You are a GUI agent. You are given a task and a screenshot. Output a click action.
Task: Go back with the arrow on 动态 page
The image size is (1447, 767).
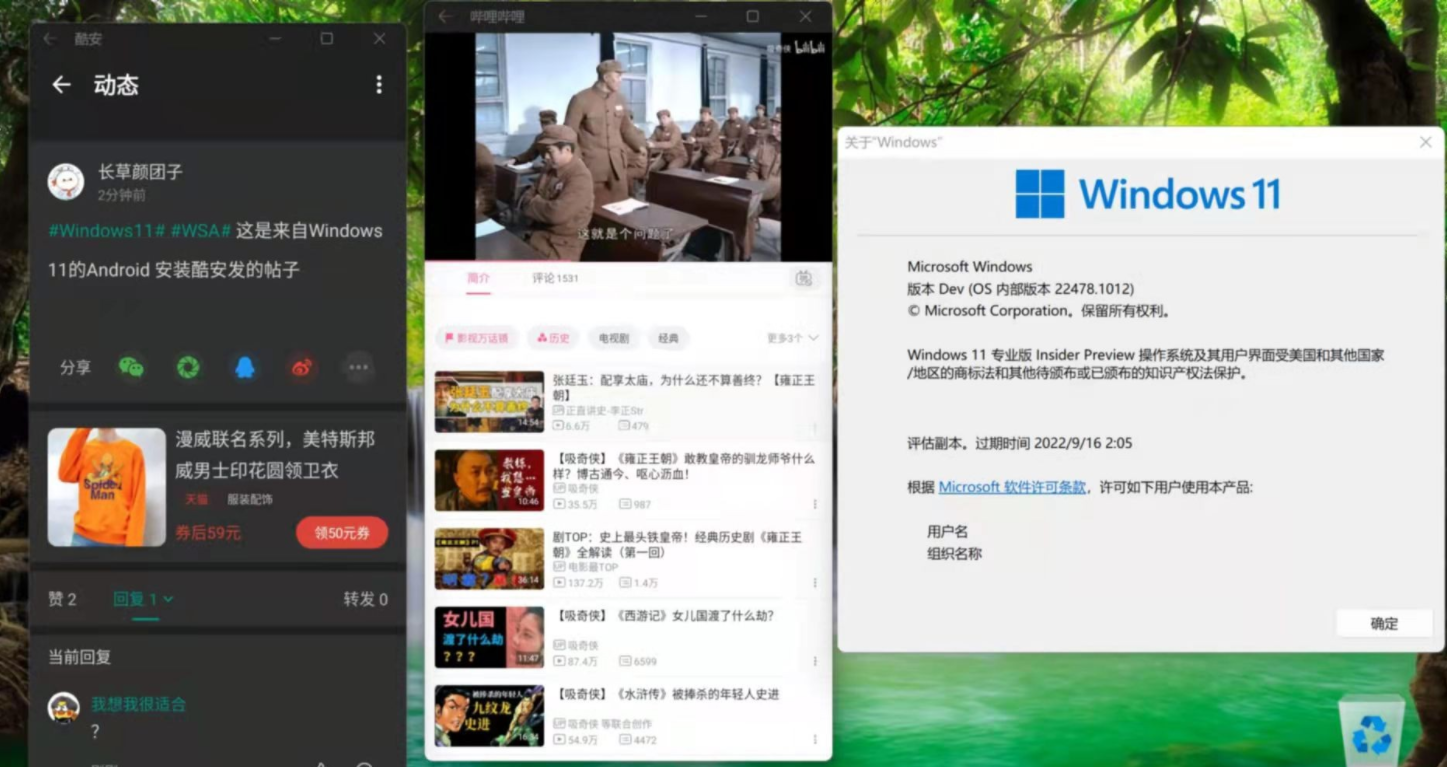61,85
